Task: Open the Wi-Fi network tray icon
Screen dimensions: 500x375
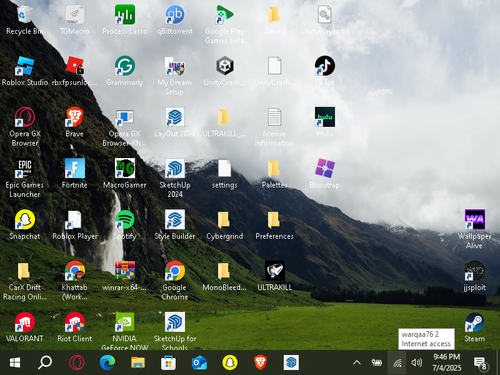Action: pos(397,363)
